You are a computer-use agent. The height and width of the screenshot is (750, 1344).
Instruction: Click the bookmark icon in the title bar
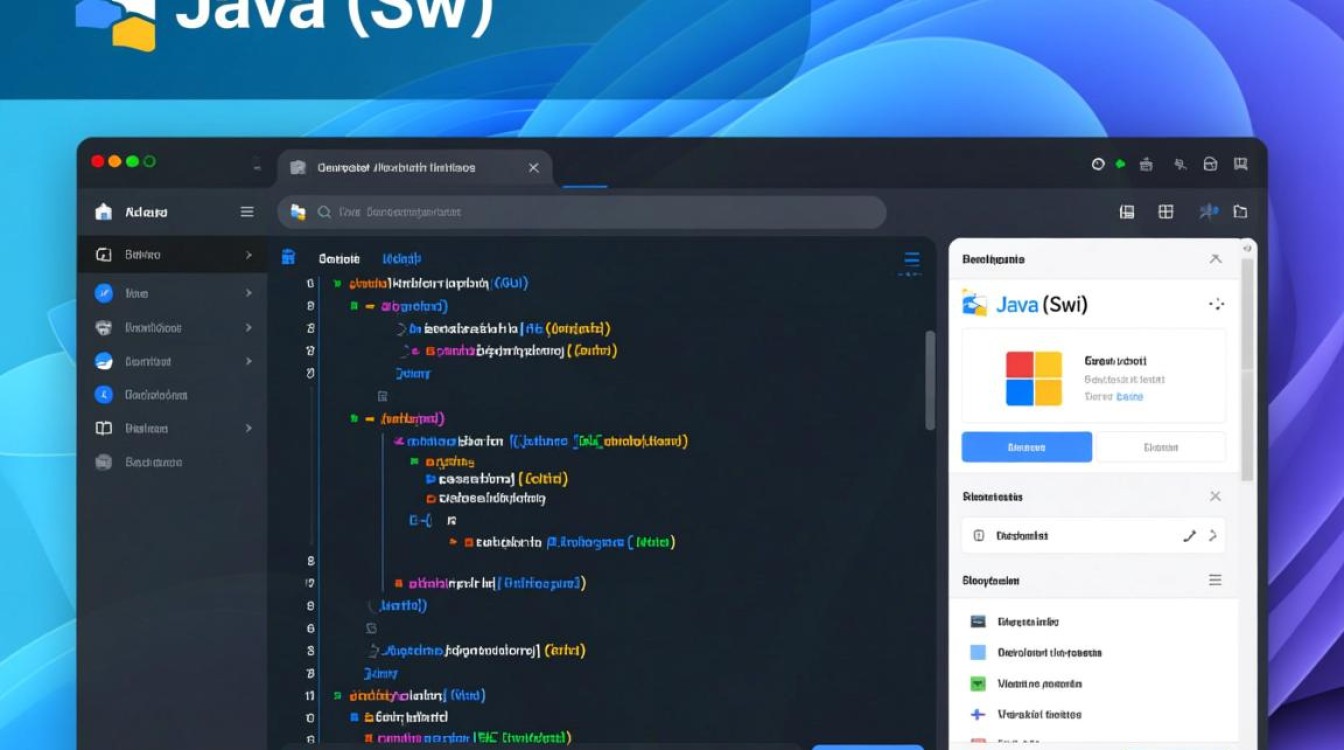coord(1241,165)
